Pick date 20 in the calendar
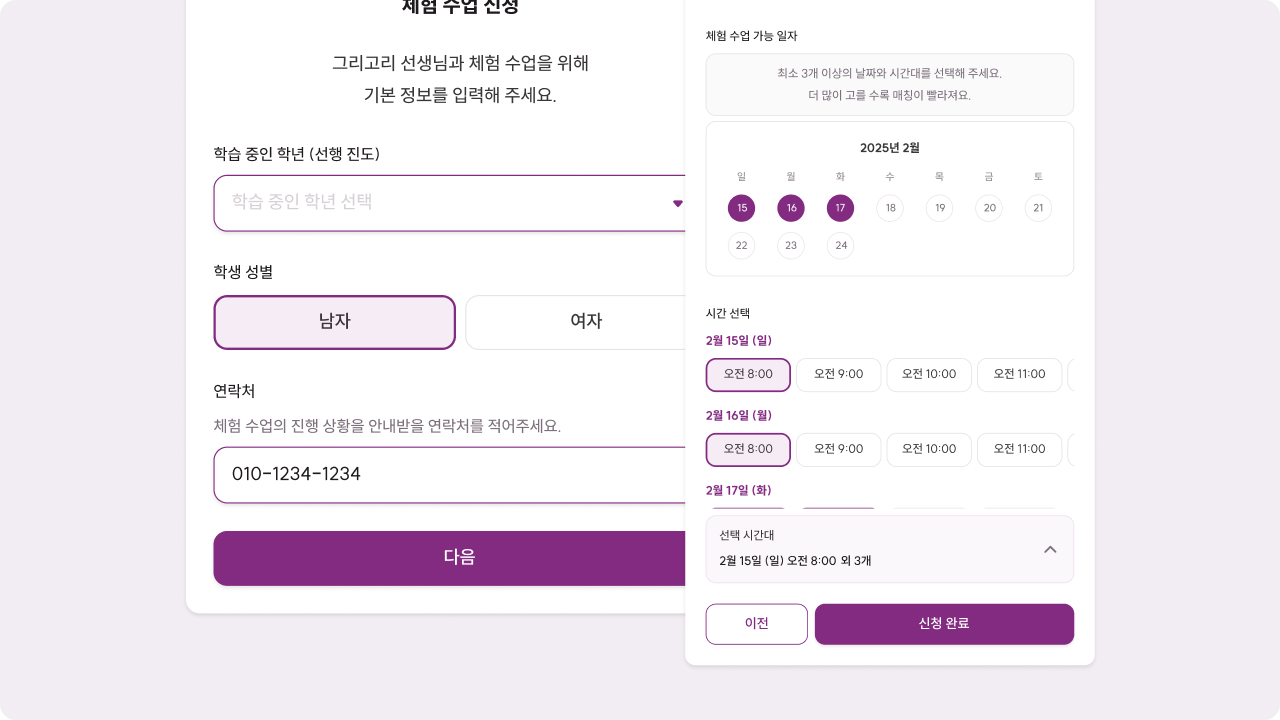This screenshot has height=720, width=1280. pos(989,208)
